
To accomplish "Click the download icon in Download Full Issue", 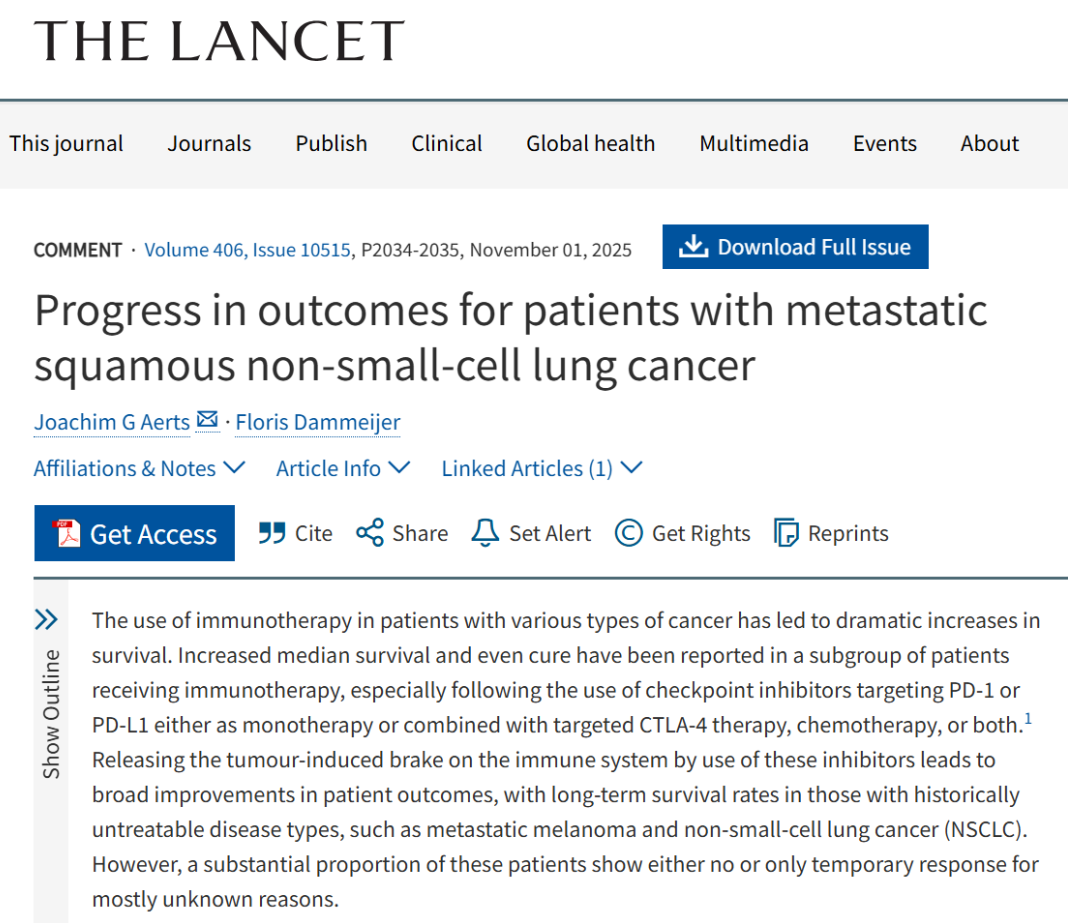I will pyautogui.click(x=692, y=247).
